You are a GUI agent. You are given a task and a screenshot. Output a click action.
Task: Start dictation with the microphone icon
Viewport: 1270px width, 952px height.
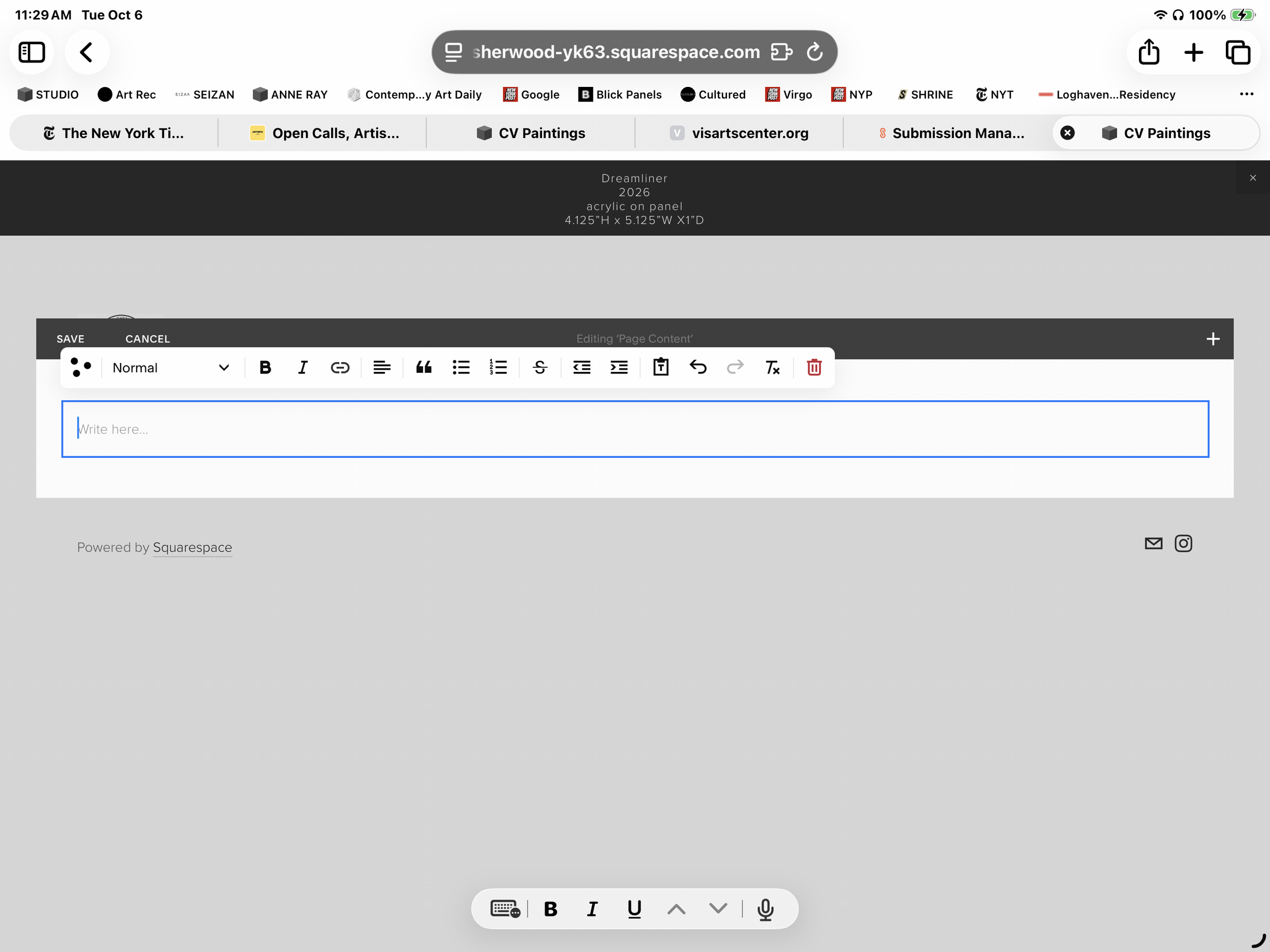[765, 909]
